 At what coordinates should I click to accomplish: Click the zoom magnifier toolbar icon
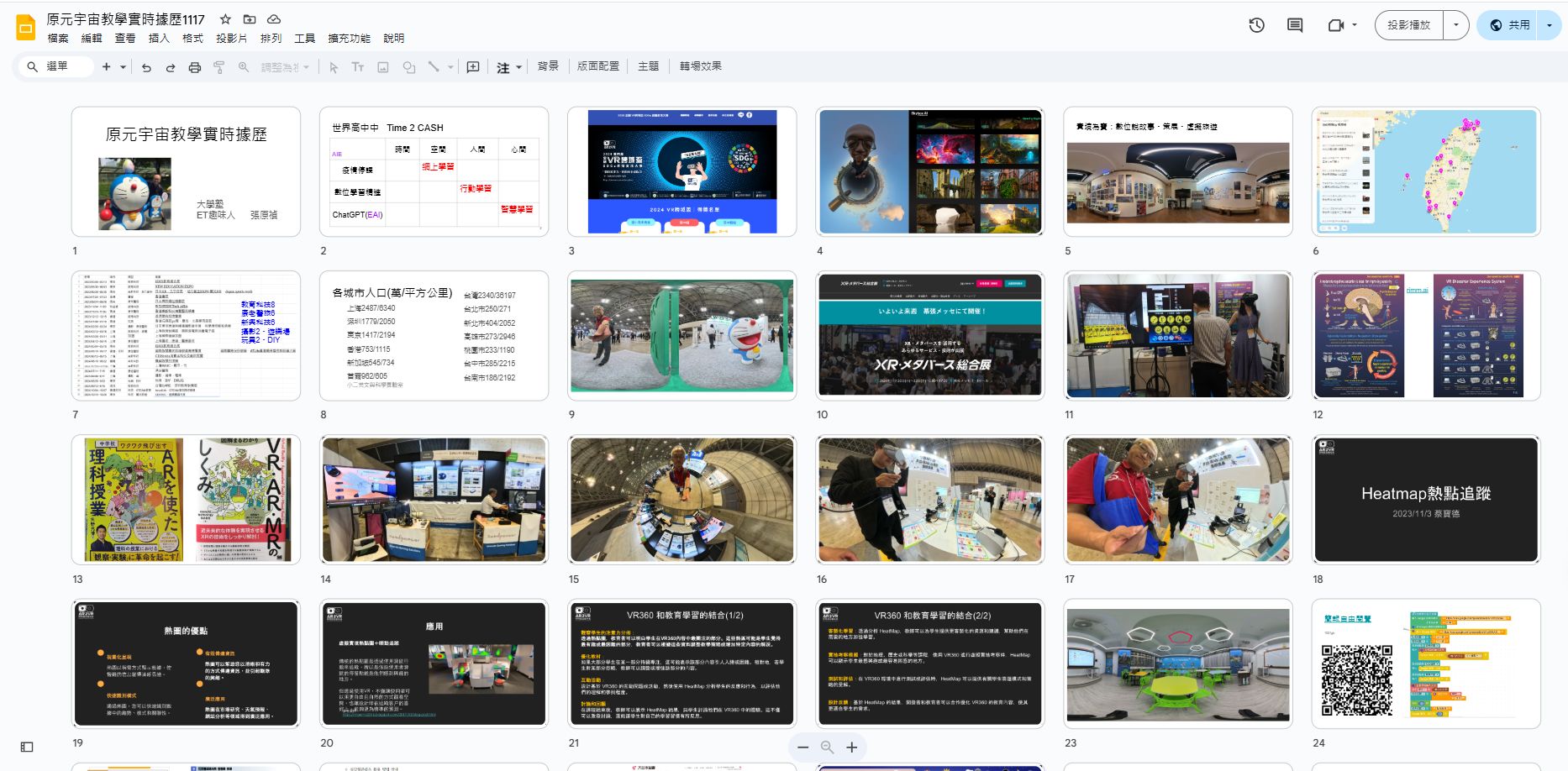coord(244,67)
